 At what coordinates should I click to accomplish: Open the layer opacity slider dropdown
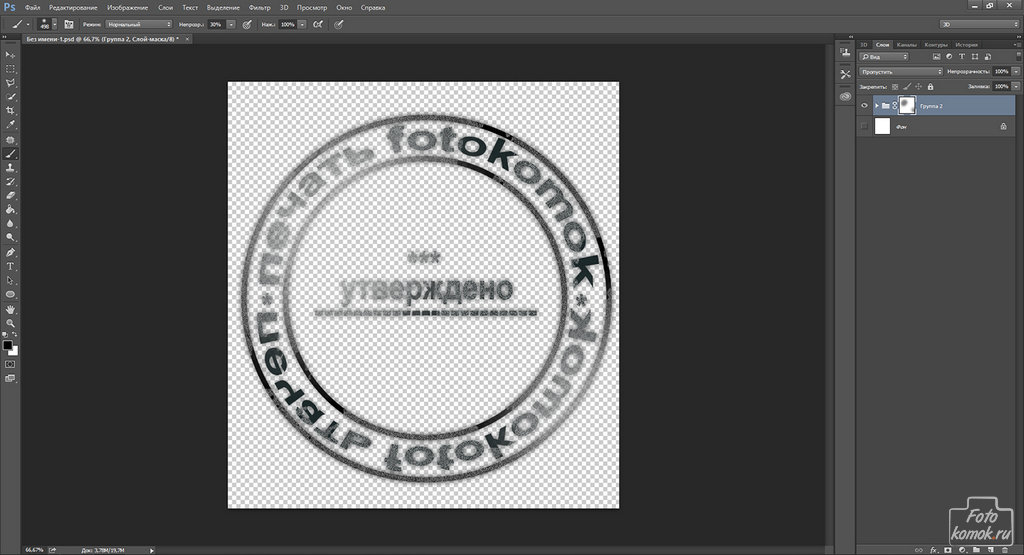[x=1016, y=72]
